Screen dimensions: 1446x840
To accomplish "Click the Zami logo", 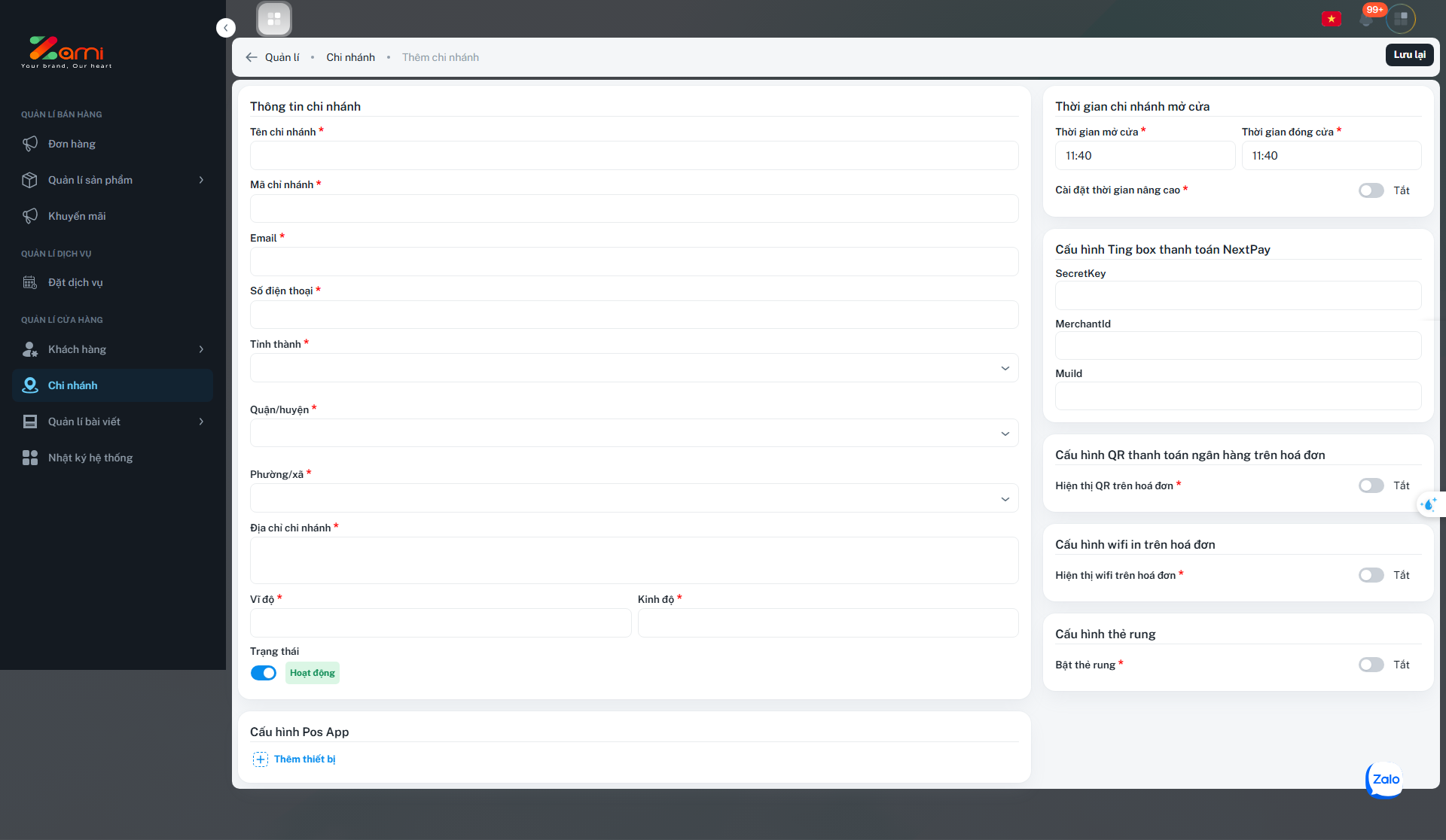I will point(66,52).
